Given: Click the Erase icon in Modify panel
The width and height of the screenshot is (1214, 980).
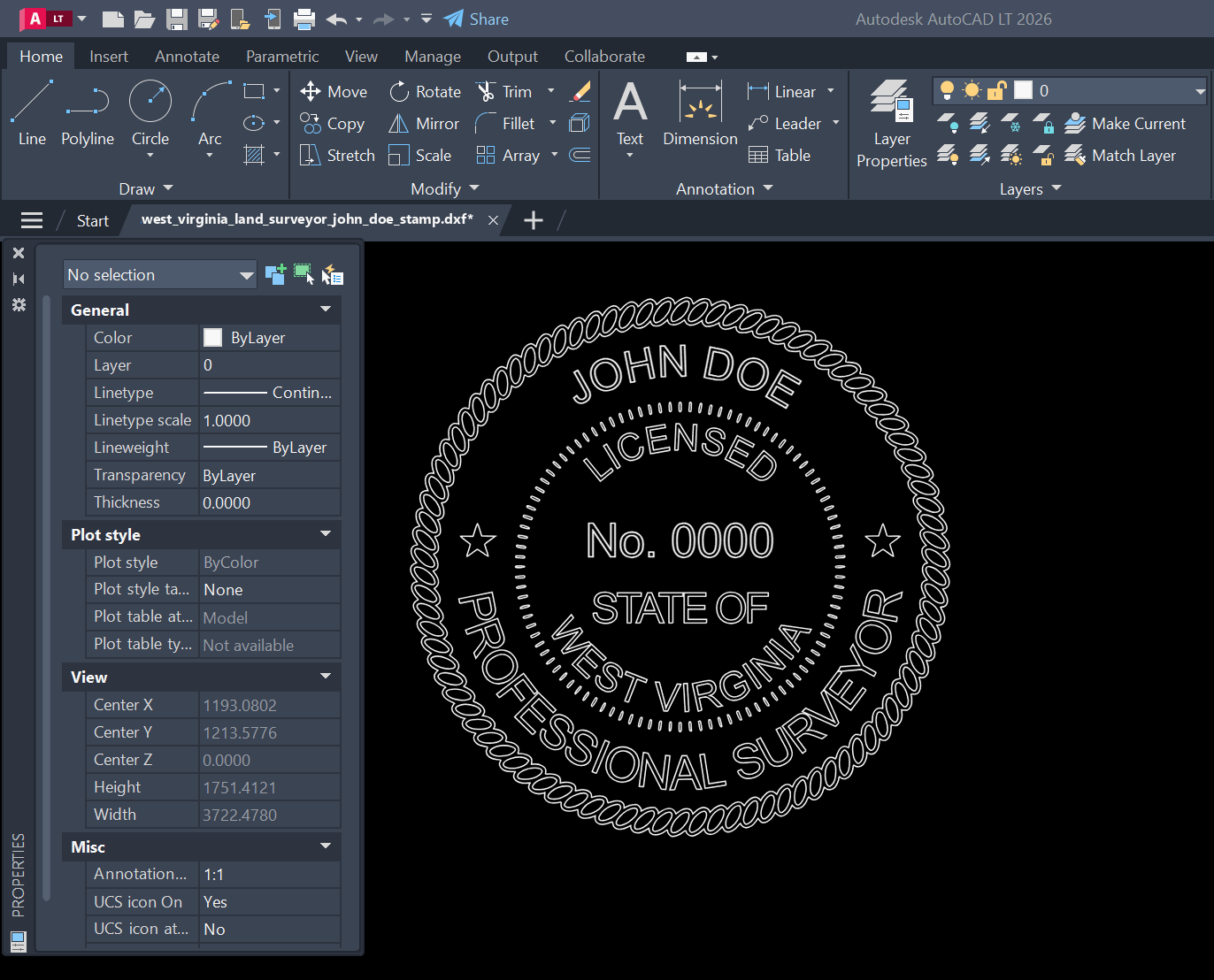Looking at the screenshot, I should (x=580, y=91).
